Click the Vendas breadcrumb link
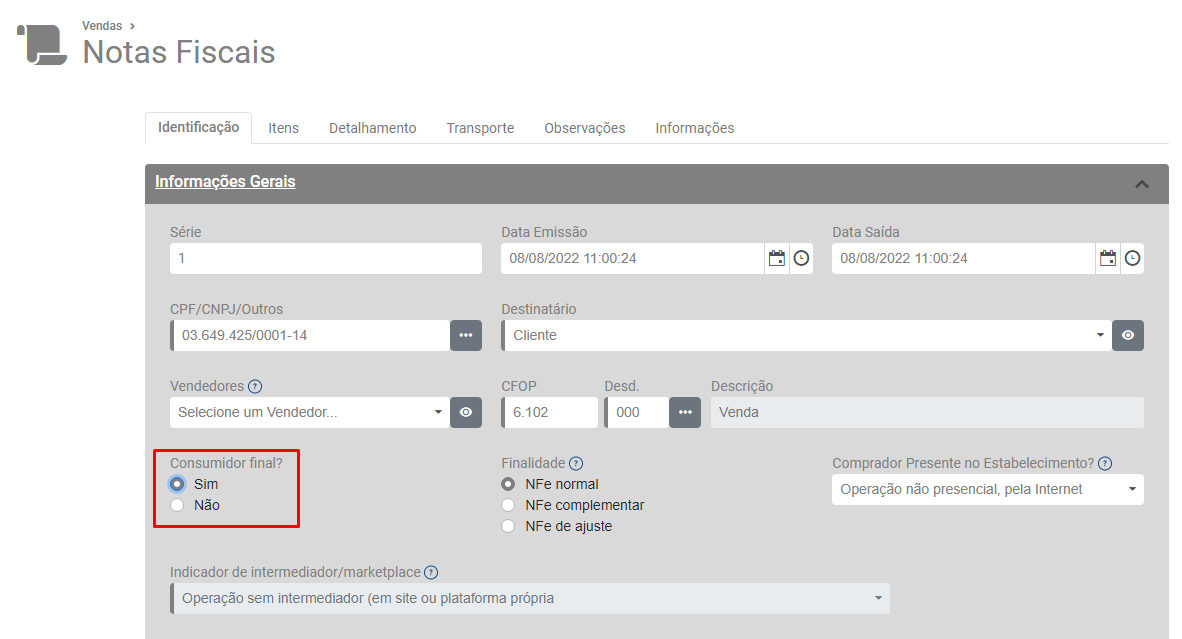The height and width of the screenshot is (639, 1182). (x=102, y=26)
